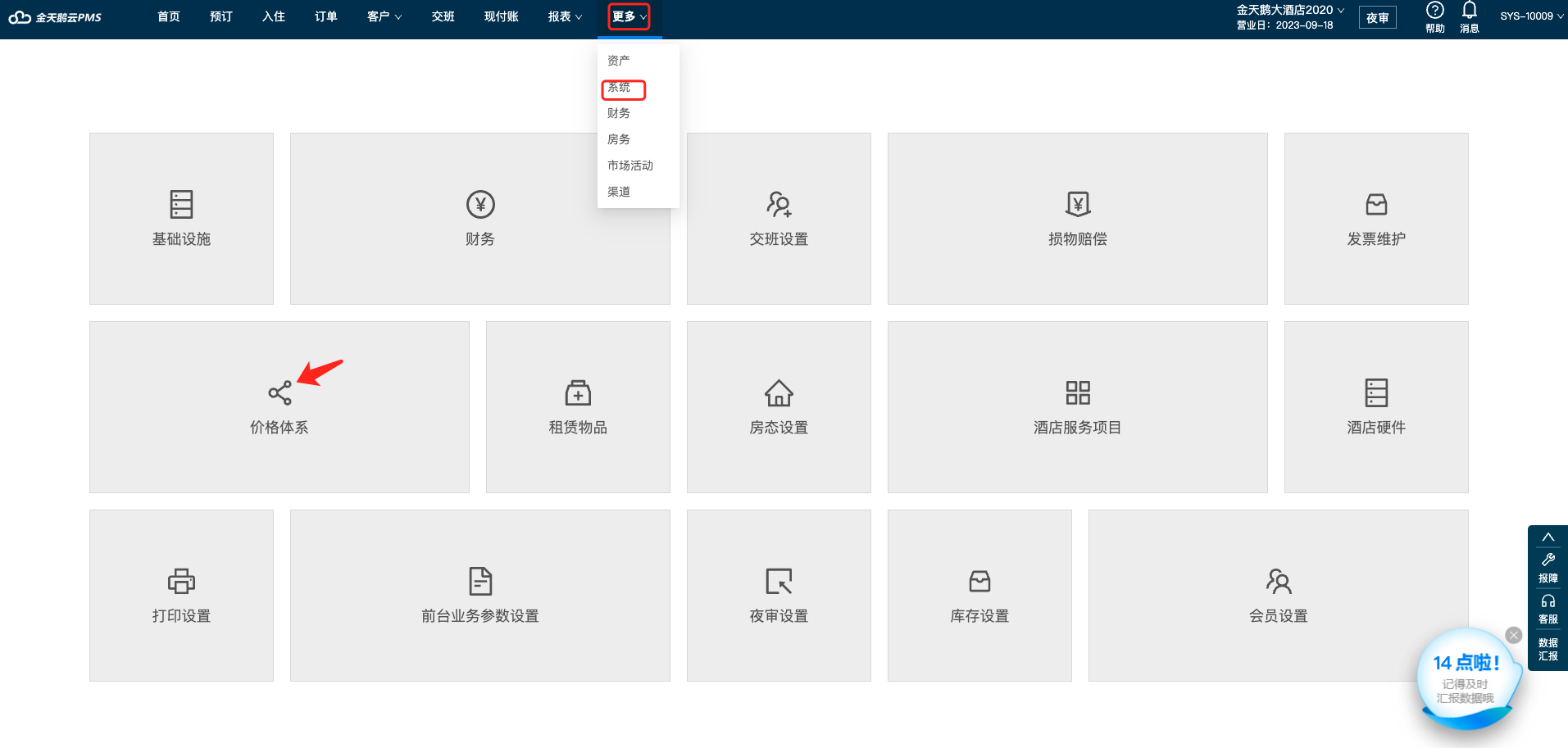Click the 夜审设置 label
1568x748 pixels.
point(779,616)
